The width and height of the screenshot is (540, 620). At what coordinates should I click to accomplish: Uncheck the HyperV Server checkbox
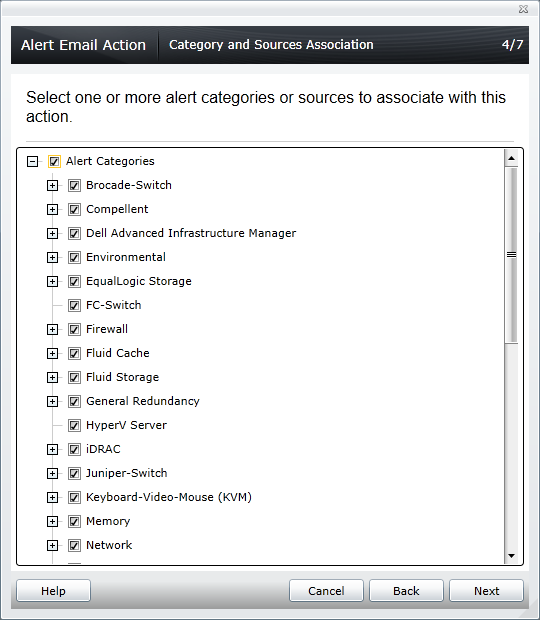pos(74,425)
